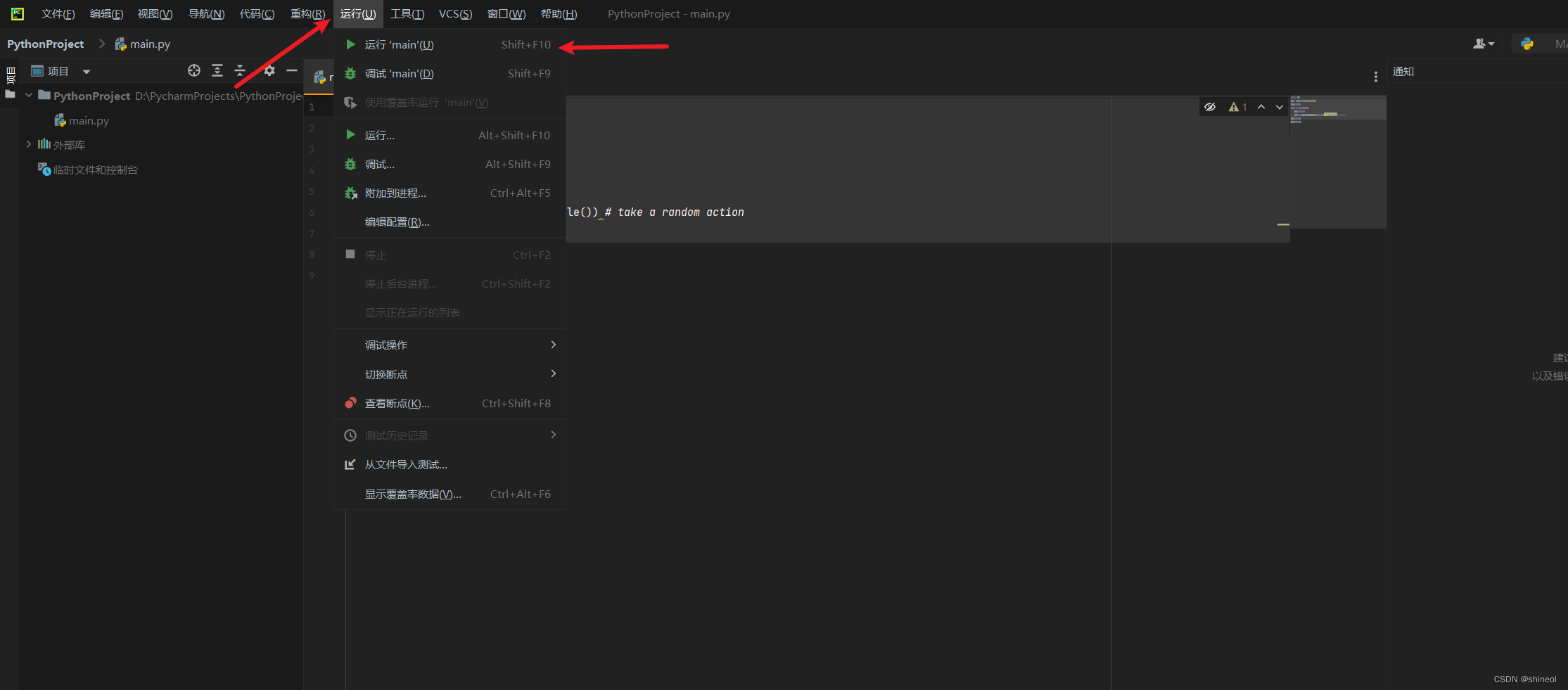Hide the project panel with minus icon
Viewport: 1568px width, 690px height.
click(x=292, y=70)
